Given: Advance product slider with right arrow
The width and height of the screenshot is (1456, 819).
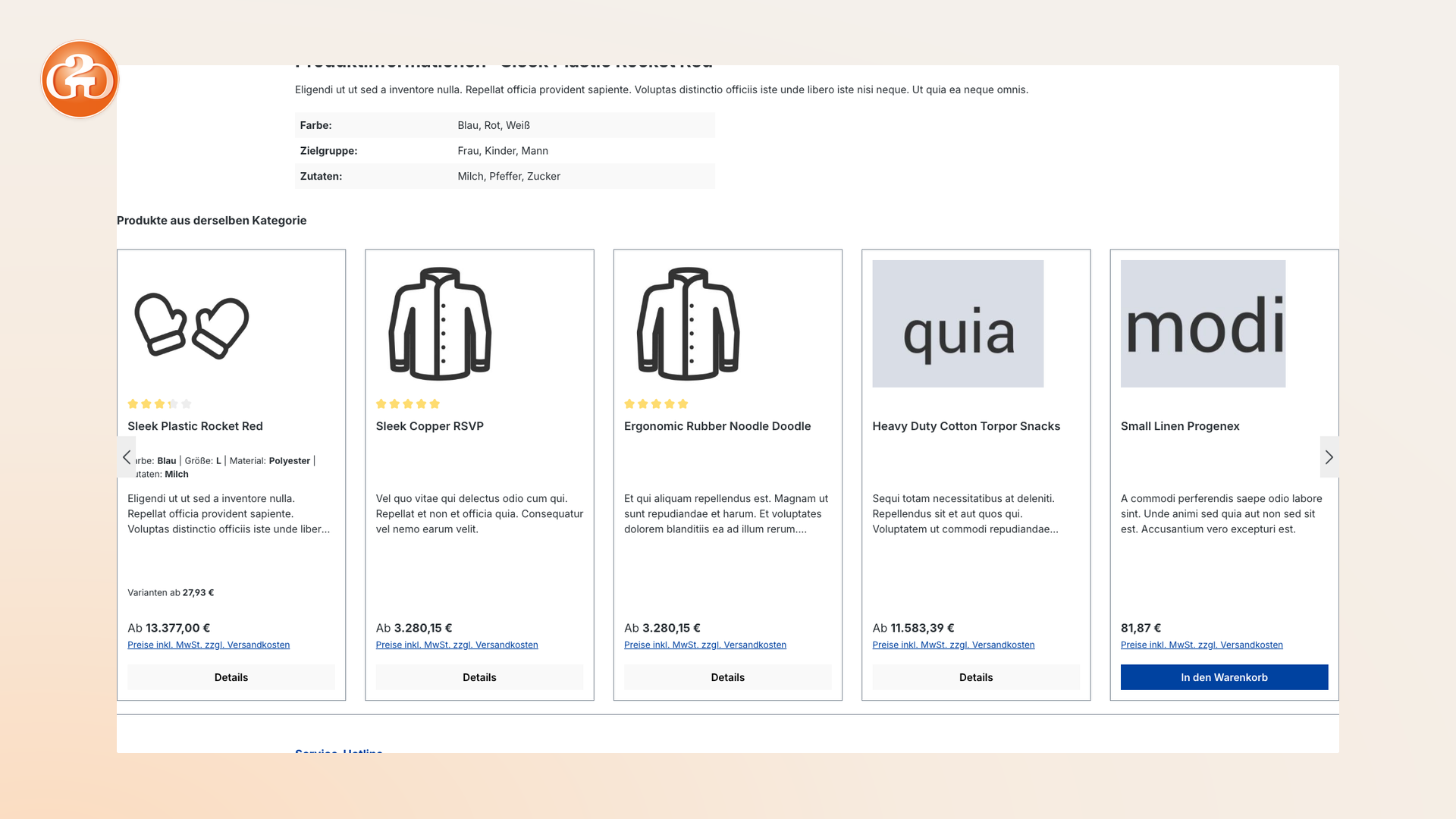Looking at the screenshot, I should [1329, 457].
